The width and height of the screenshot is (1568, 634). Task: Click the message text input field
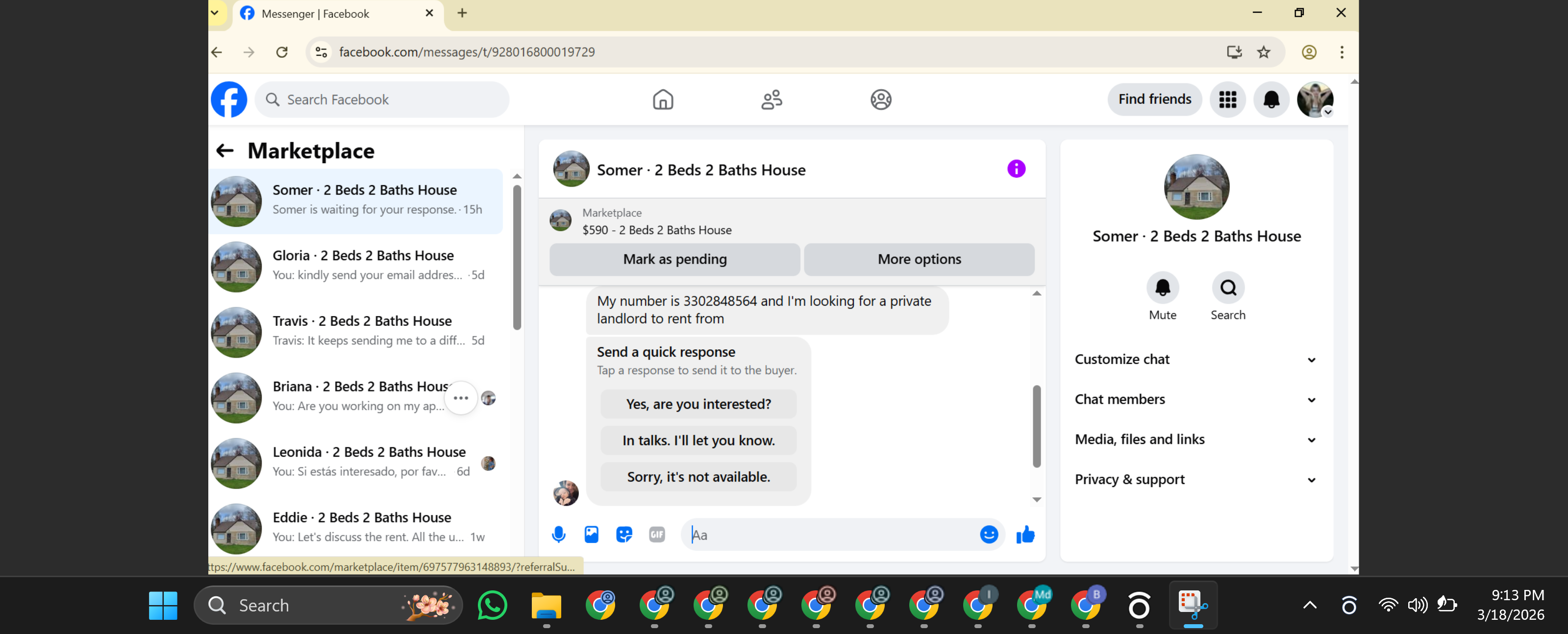pyautogui.click(x=828, y=534)
